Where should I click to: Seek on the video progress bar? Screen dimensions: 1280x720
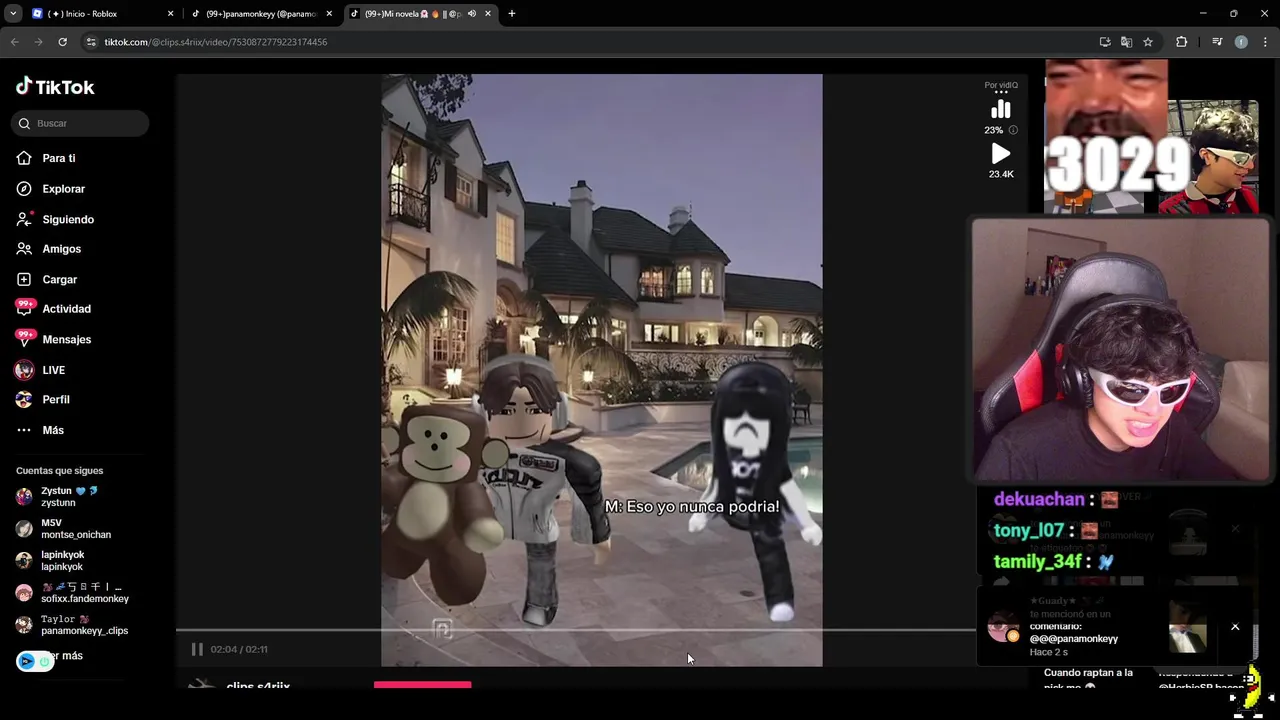coord(575,630)
